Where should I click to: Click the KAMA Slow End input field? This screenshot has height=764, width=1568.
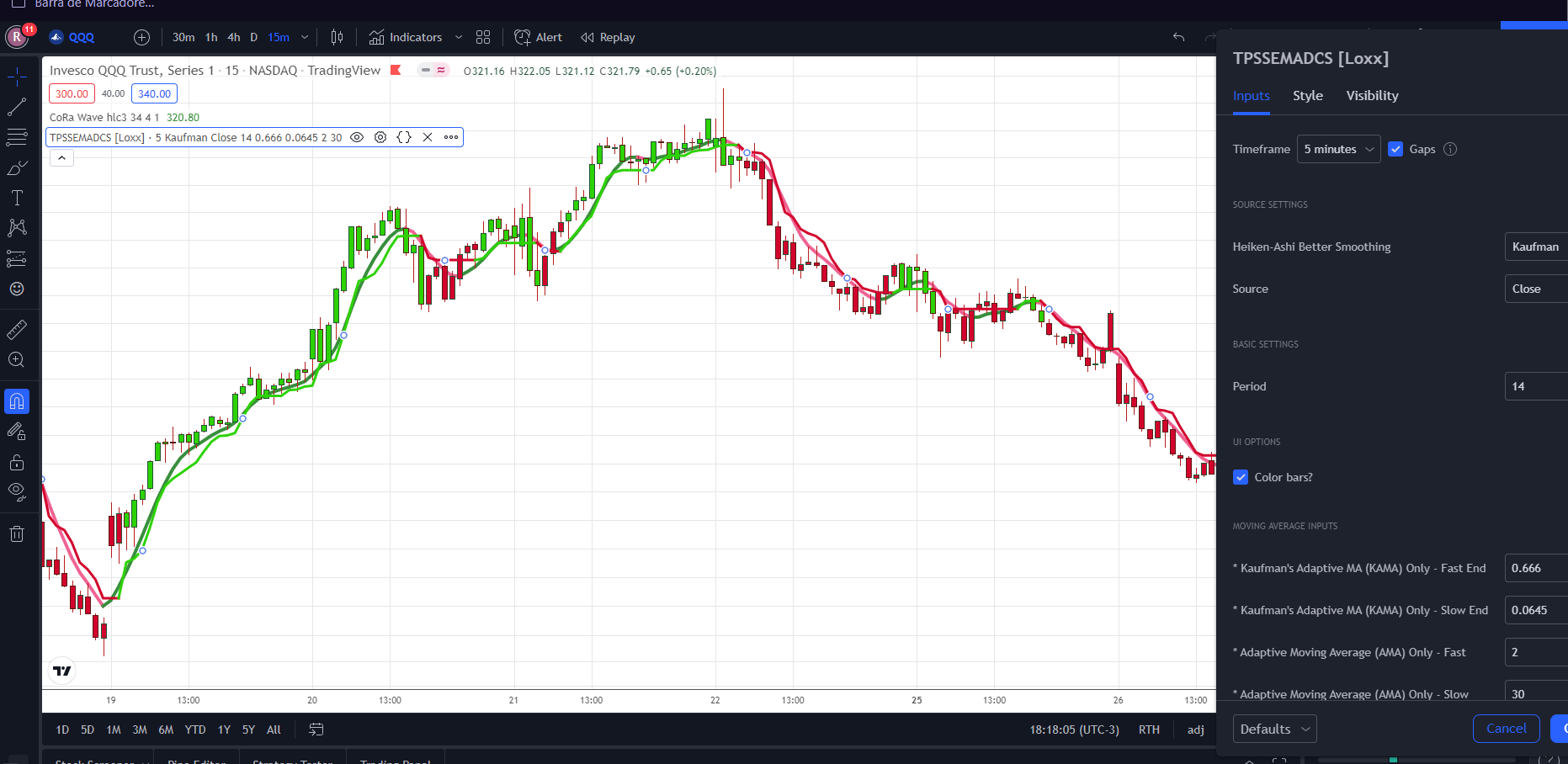click(x=1536, y=610)
